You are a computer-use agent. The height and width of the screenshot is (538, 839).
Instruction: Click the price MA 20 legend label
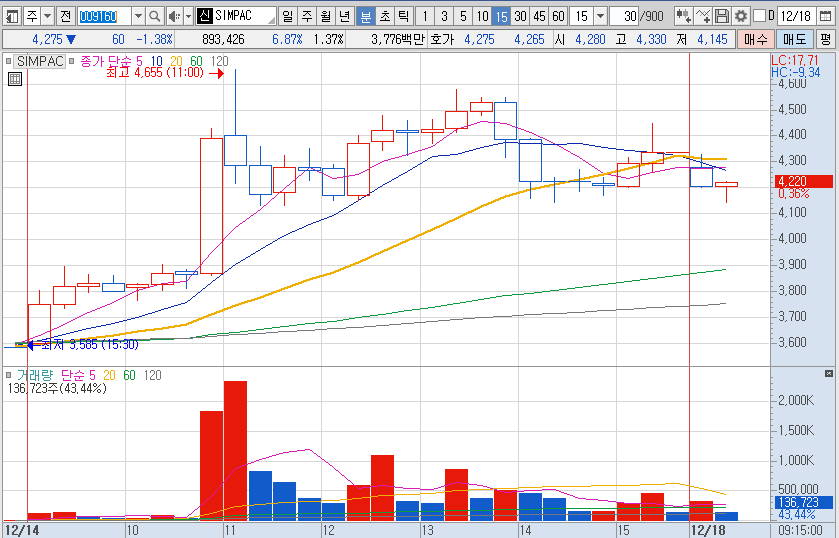(176, 61)
